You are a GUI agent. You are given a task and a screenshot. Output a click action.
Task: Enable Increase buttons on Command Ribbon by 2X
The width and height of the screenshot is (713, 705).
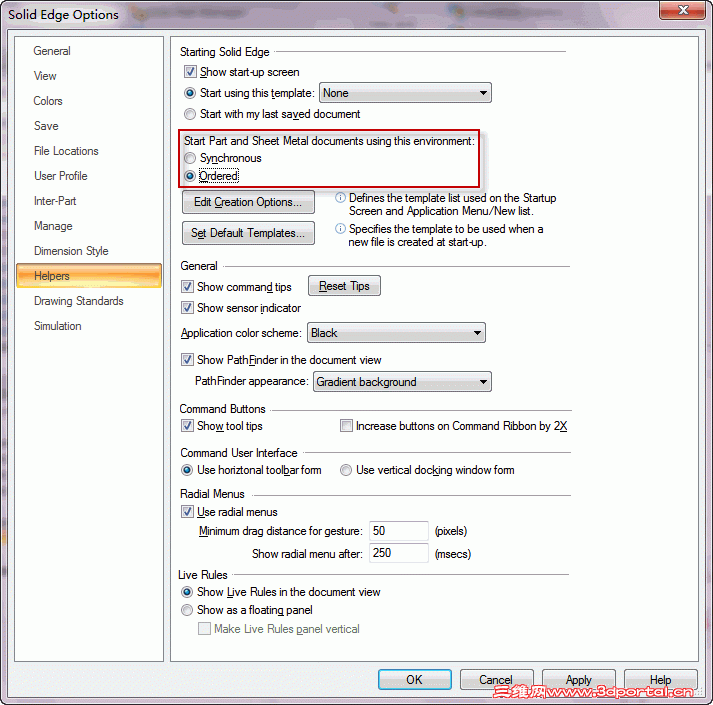[x=346, y=426]
